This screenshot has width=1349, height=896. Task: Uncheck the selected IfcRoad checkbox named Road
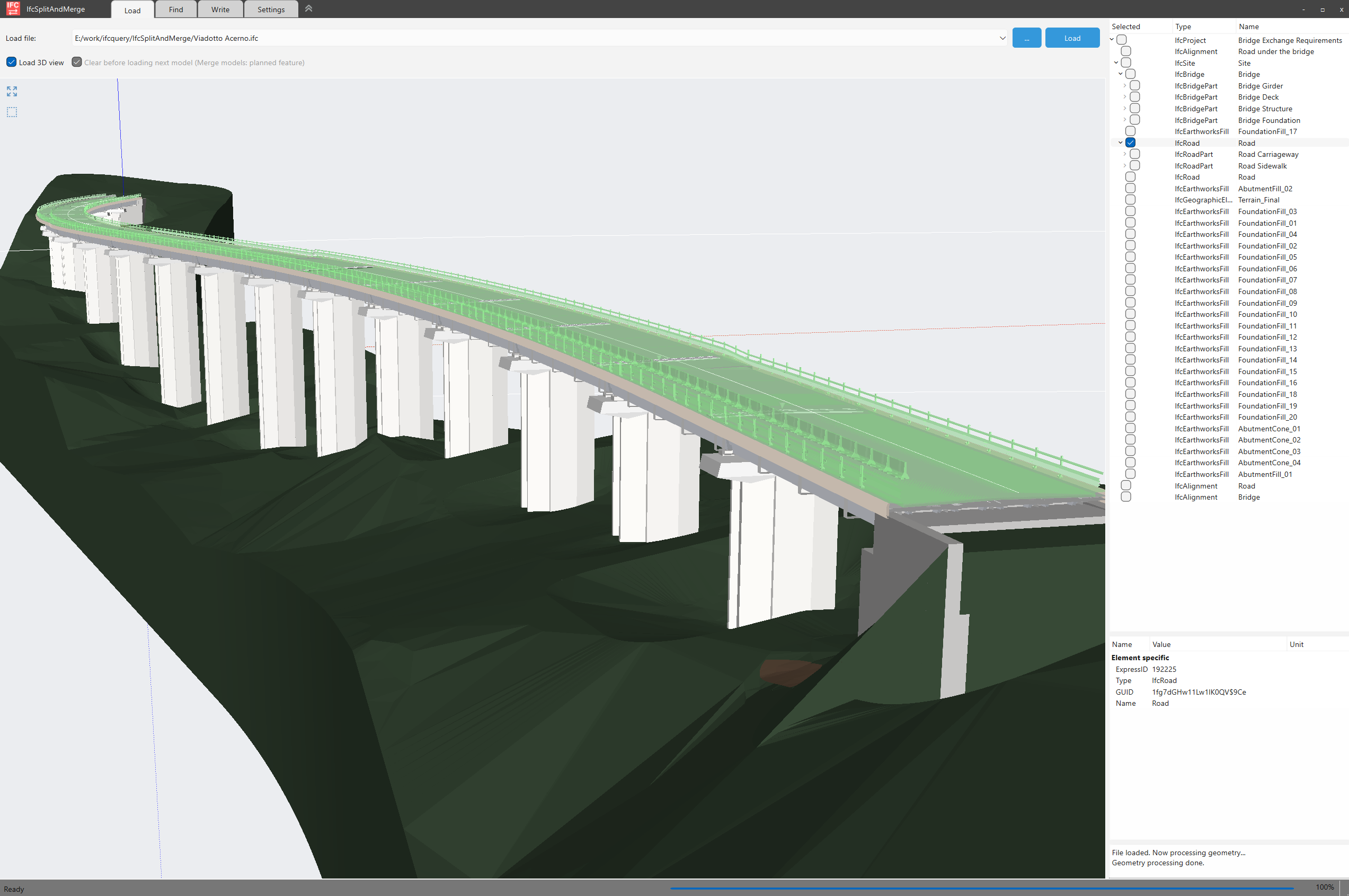[x=1130, y=143]
